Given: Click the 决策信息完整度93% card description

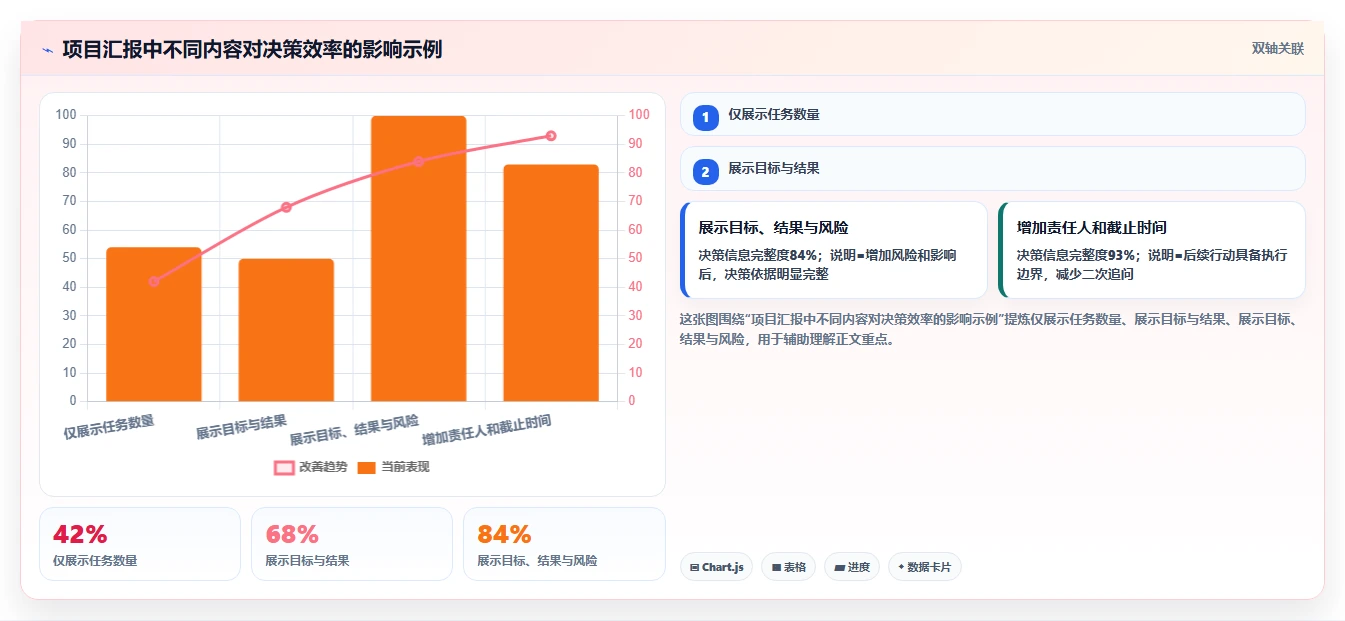Looking at the screenshot, I should click(1152, 264).
